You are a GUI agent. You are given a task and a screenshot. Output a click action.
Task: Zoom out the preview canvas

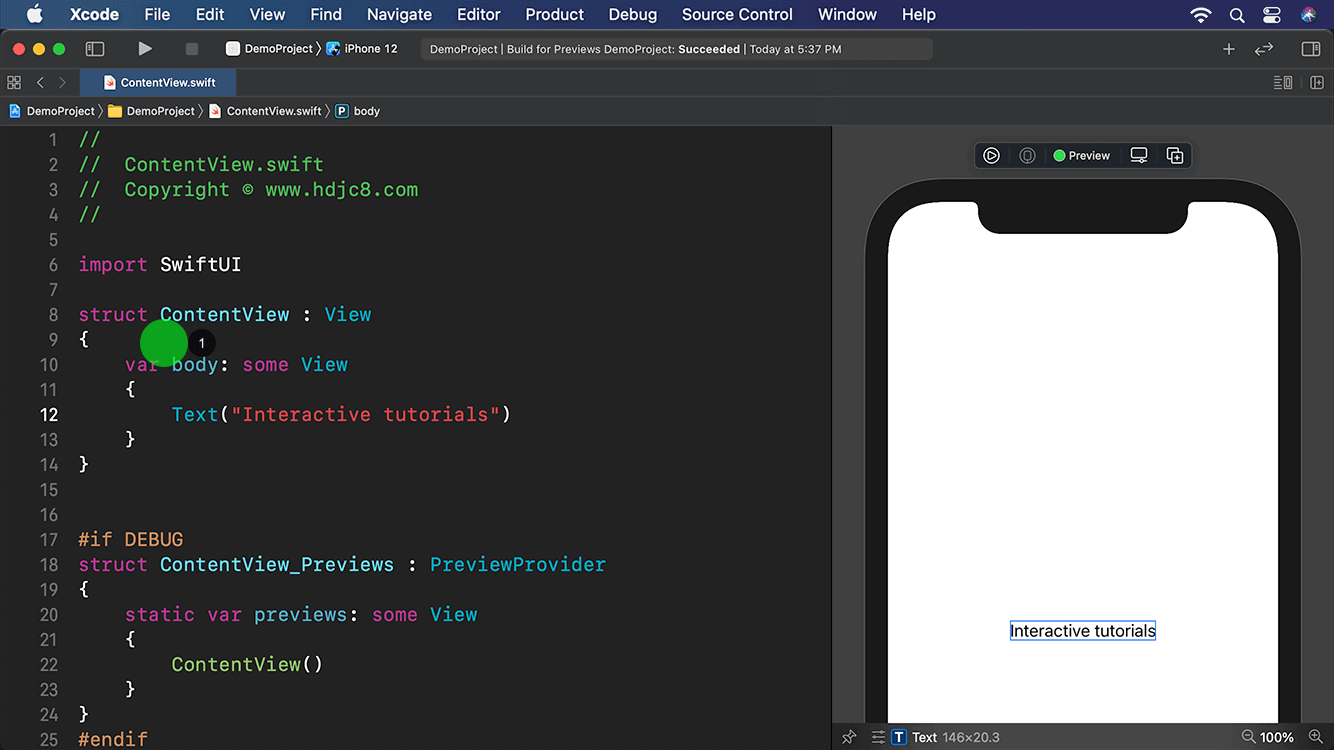click(x=1248, y=737)
